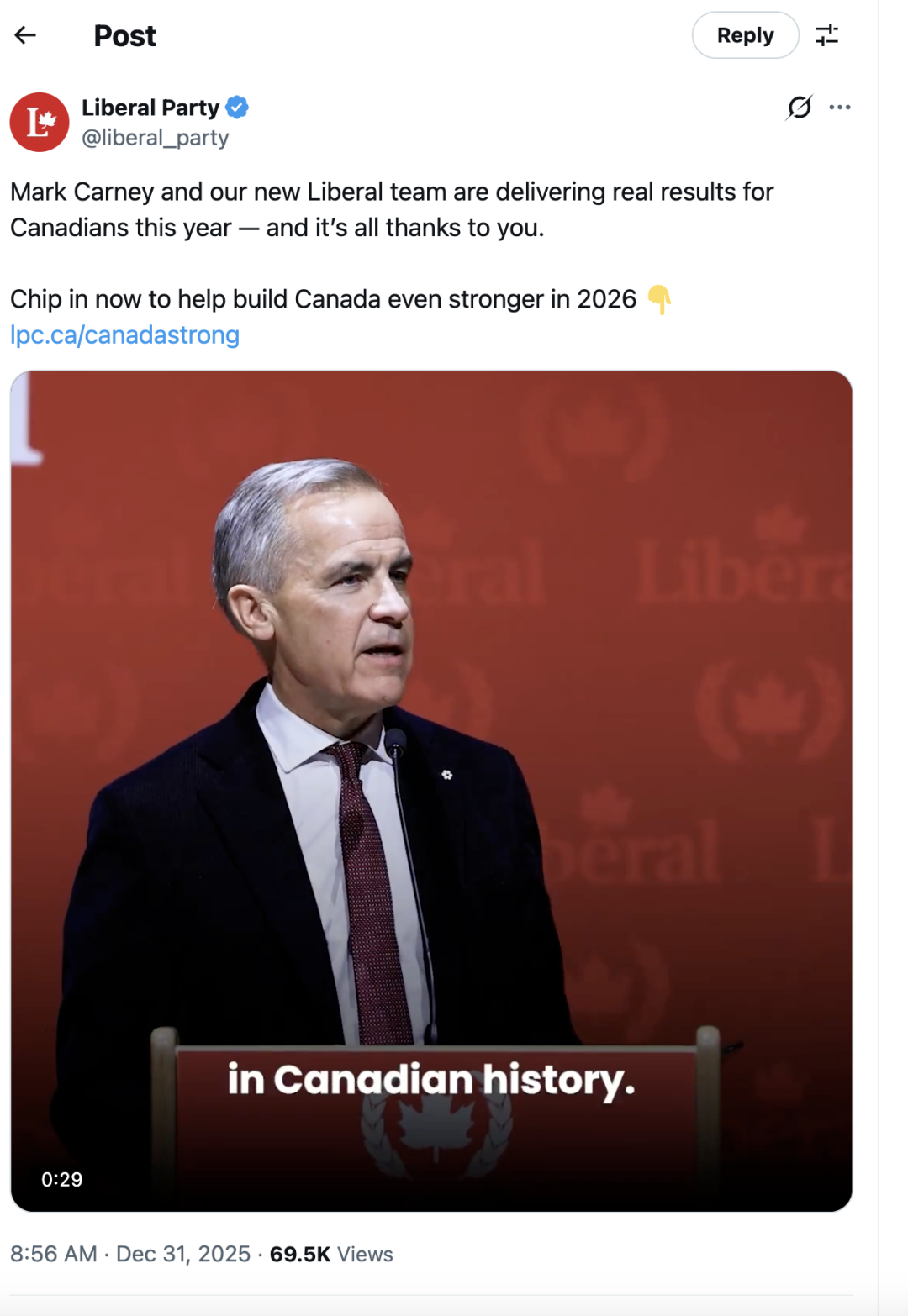Go back using the left arrow
Image resolution: width=908 pixels, height=1316 pixels.
click(26, 35)
